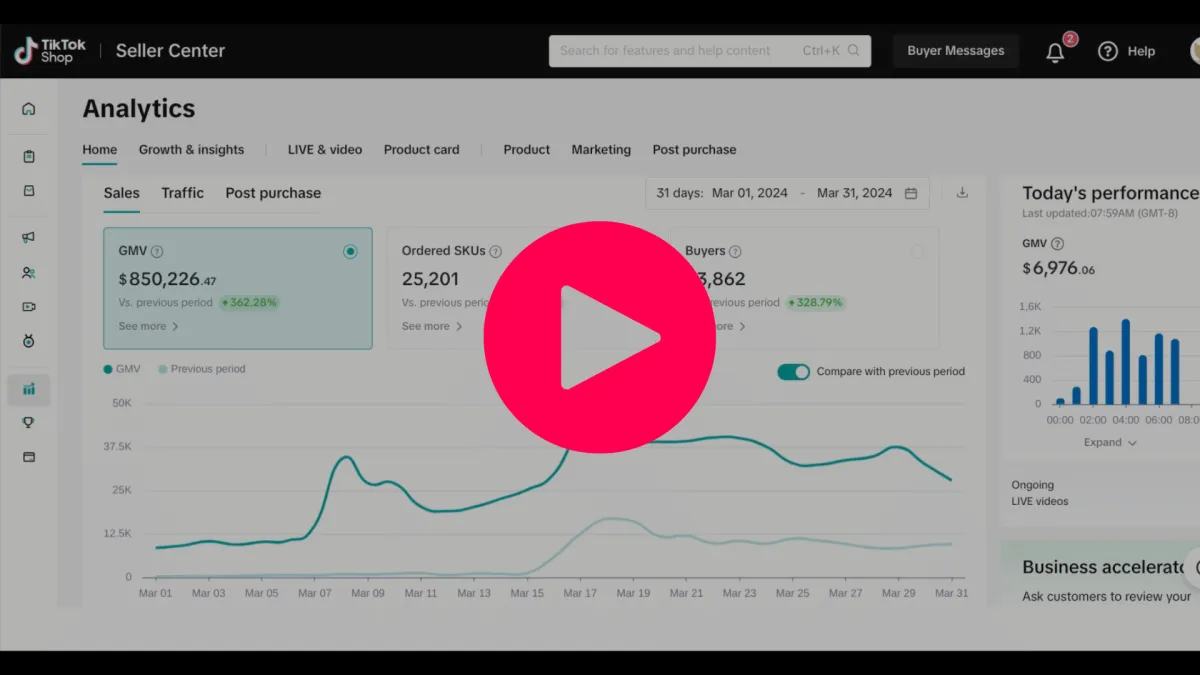The height and width of the screenshot is (675, 1200).
Task: Click the GMV value $850,226.47
Action: click(x=167, y=280)
